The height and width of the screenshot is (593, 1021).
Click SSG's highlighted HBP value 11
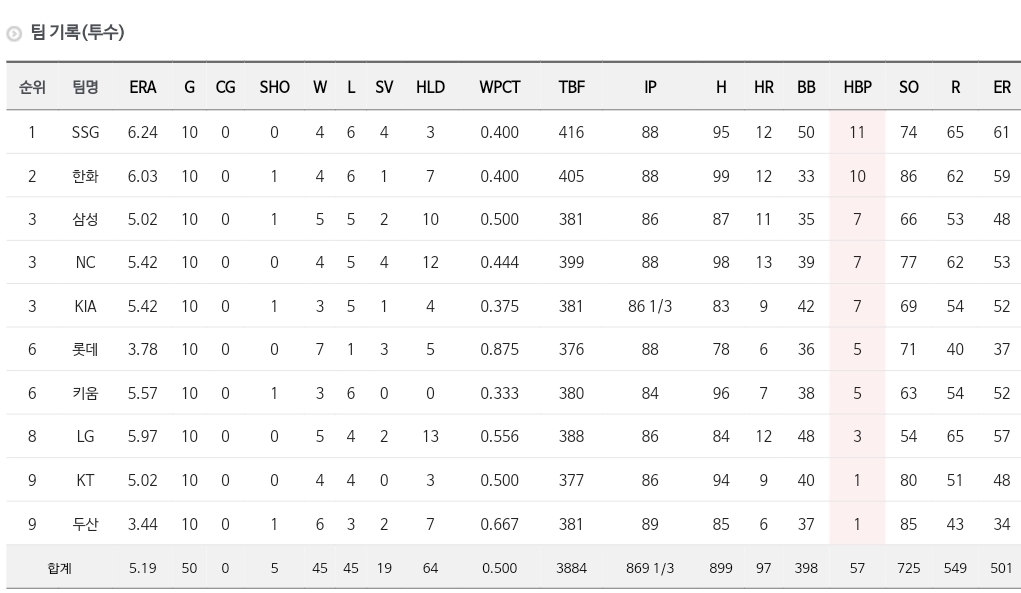point(857,132)
